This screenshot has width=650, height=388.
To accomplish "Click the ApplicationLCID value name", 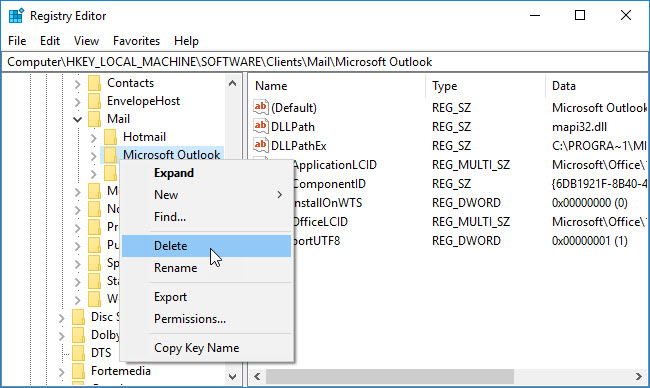I will (335, 165).
